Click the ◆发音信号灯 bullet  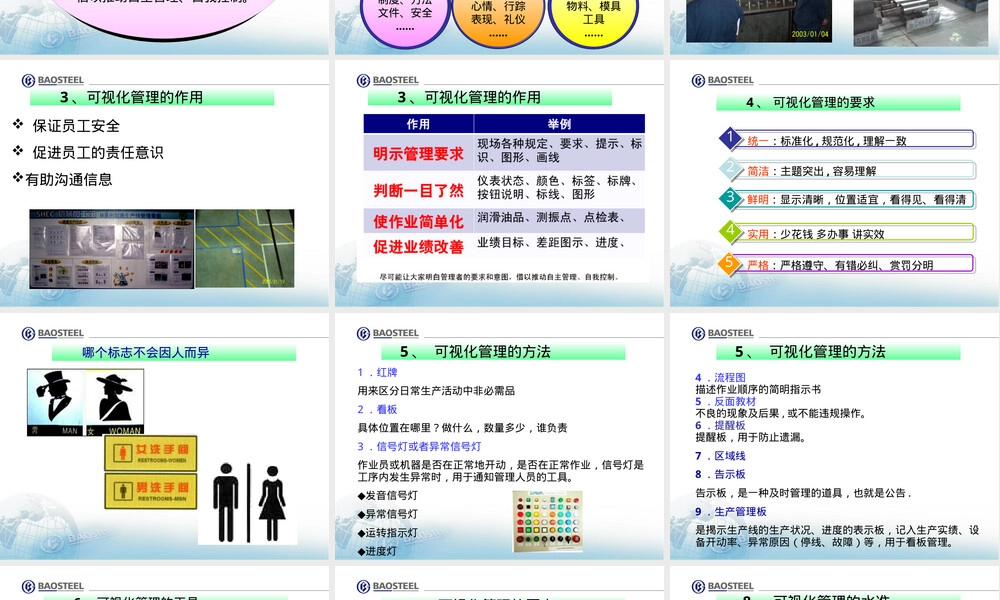point(388,495)
